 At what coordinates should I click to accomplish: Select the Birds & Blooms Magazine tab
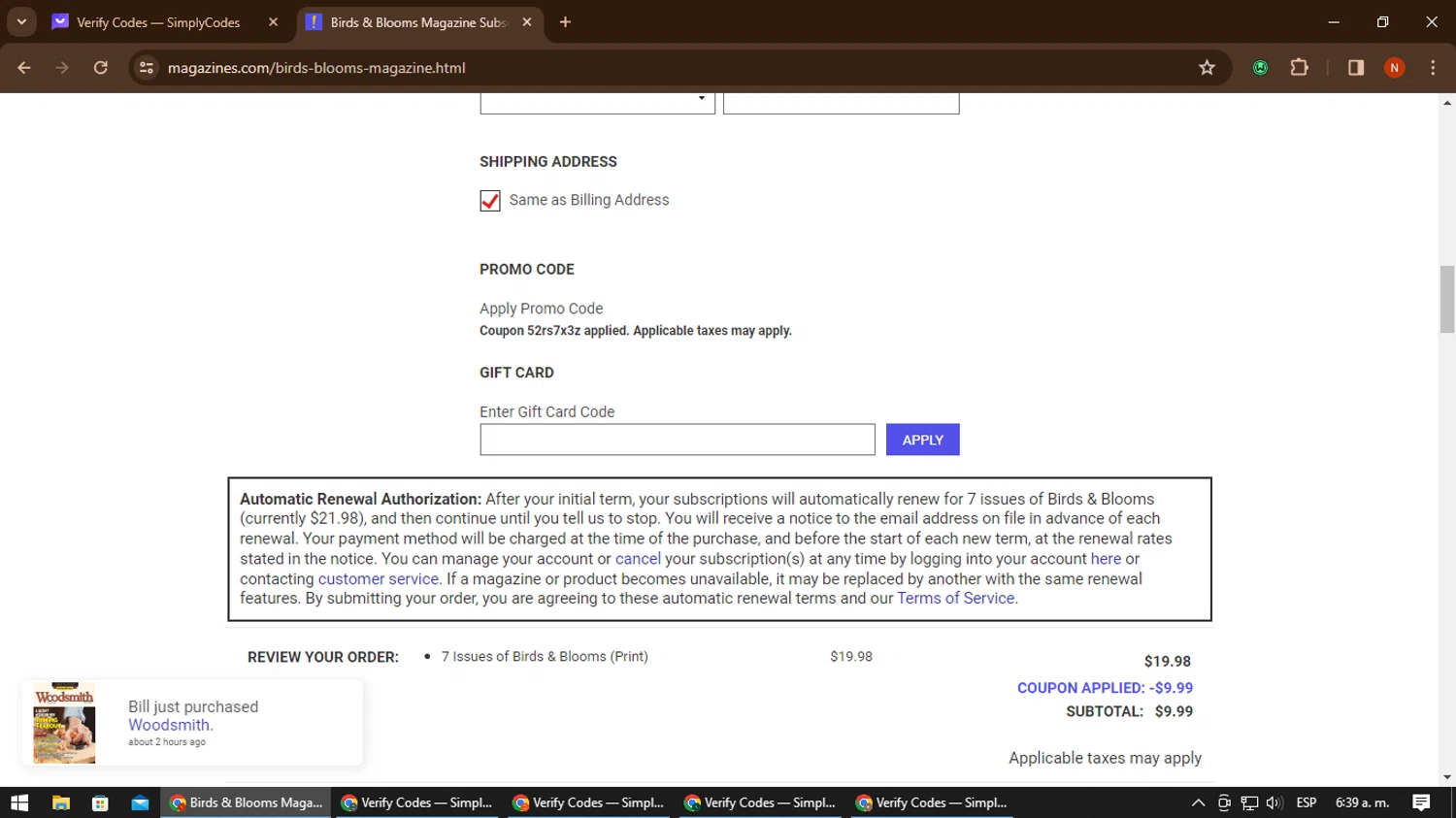[419, 22]
